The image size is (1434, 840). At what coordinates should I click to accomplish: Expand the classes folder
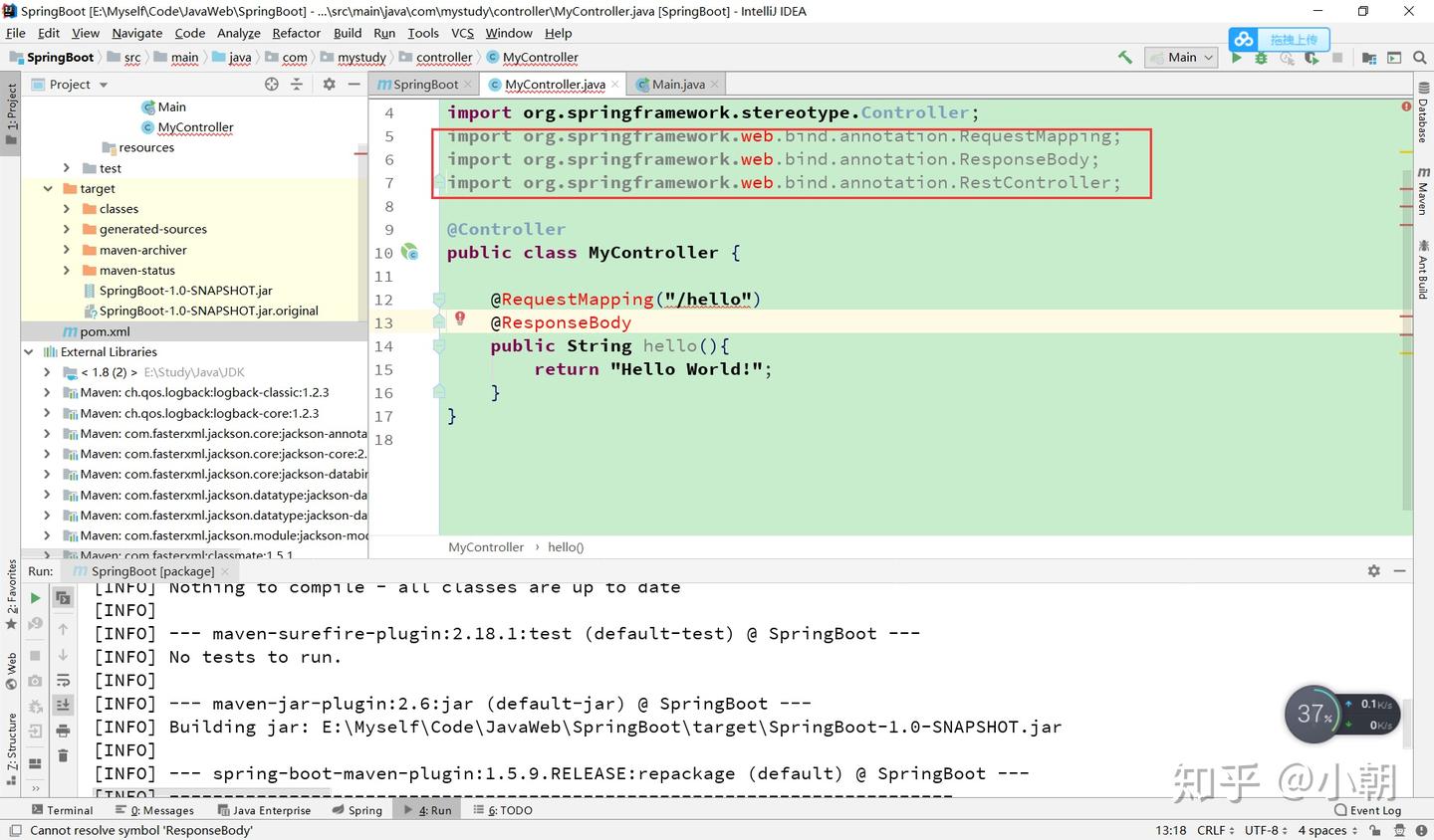pyautogui.click(x=67, y=209)
